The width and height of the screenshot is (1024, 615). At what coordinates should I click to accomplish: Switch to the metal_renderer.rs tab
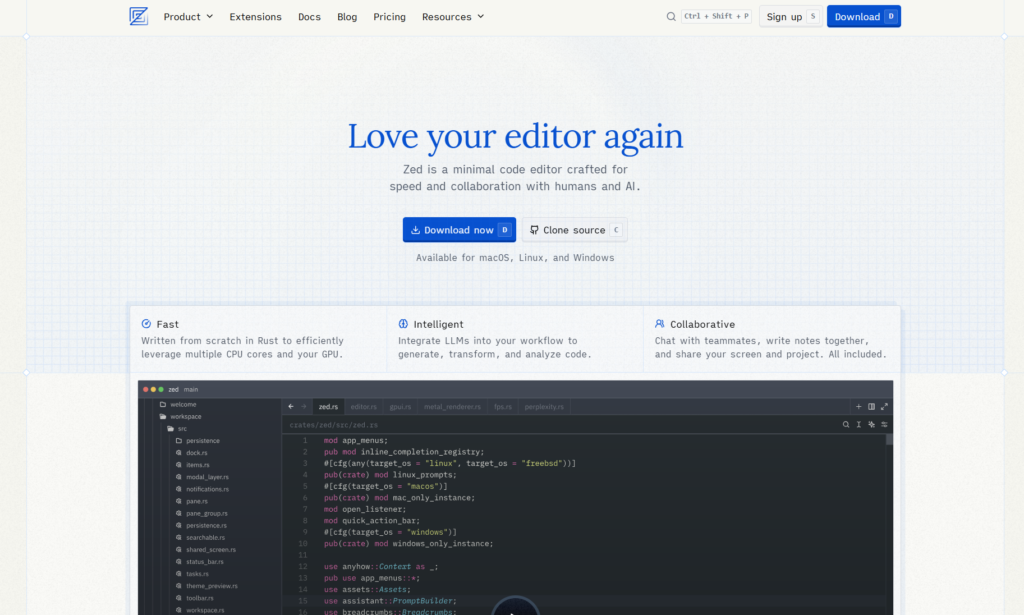pos(452,407)
